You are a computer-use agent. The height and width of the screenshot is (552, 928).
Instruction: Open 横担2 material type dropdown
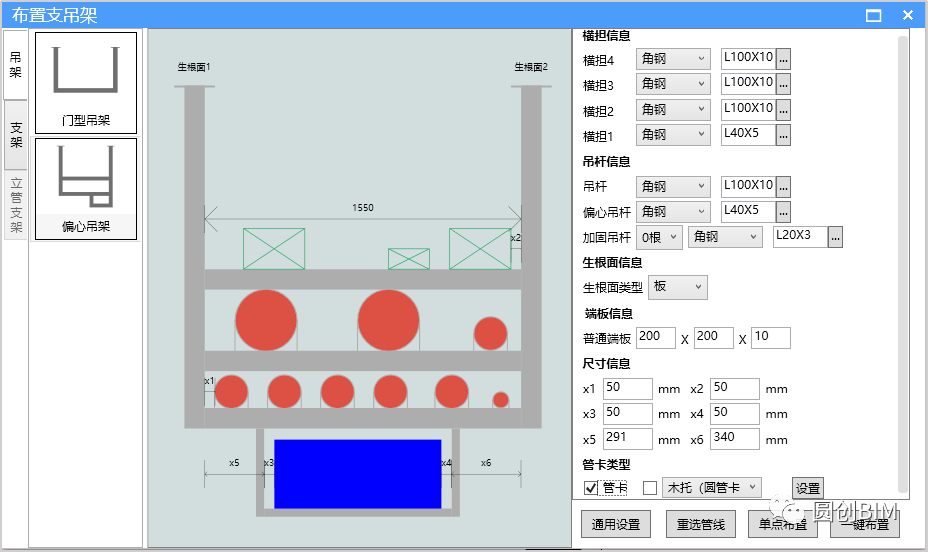673,109
